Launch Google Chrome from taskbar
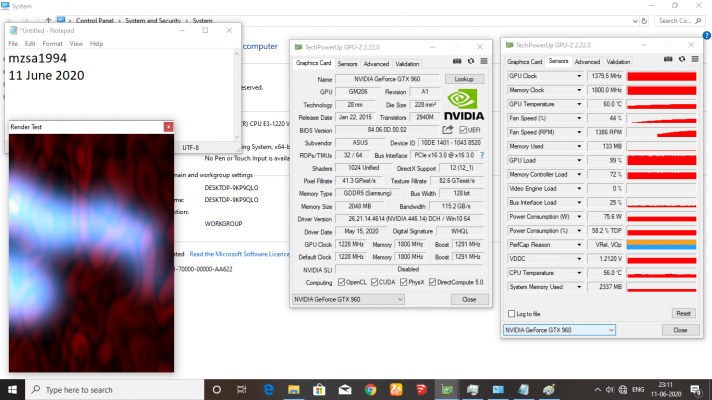The height and width of the screenshot is (400, 712). (x=371, y=390)
